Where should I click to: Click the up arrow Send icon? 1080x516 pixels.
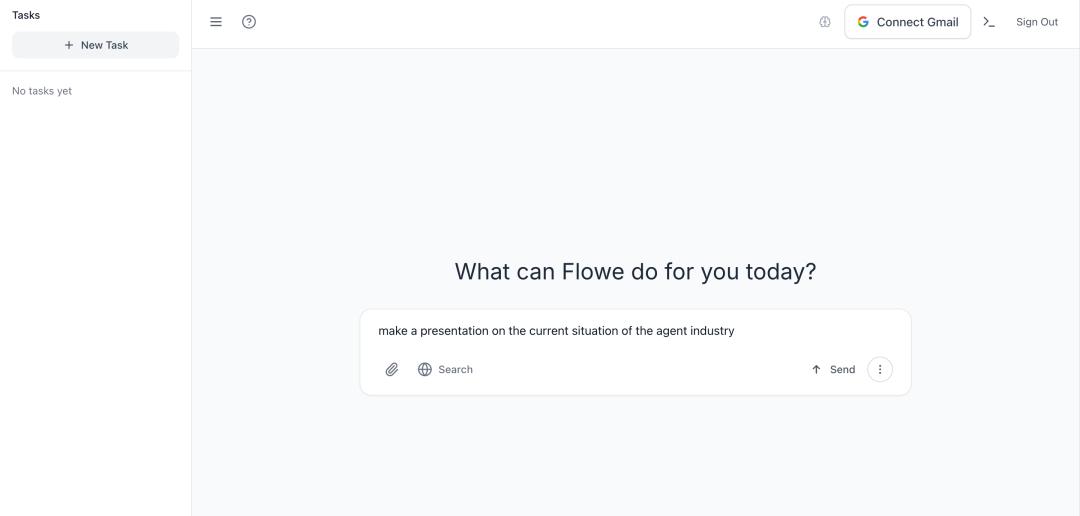(x=816, y=370)
